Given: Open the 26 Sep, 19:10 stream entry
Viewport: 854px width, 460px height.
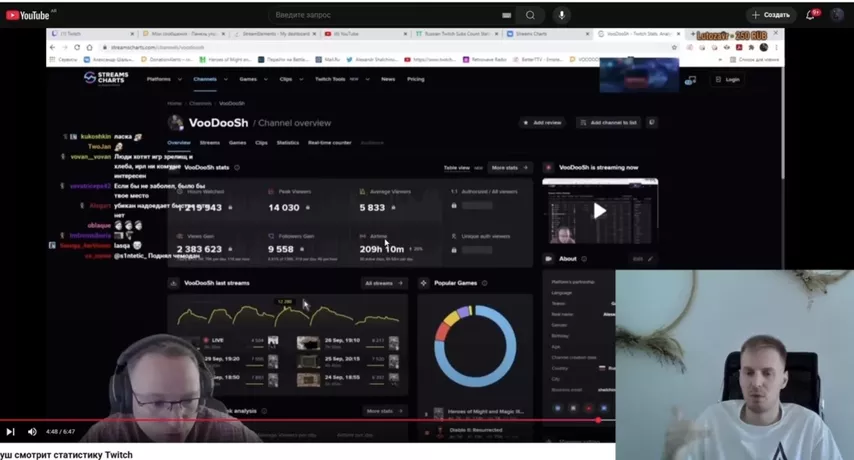Looking at the screenshot, I should coord(348,343).
